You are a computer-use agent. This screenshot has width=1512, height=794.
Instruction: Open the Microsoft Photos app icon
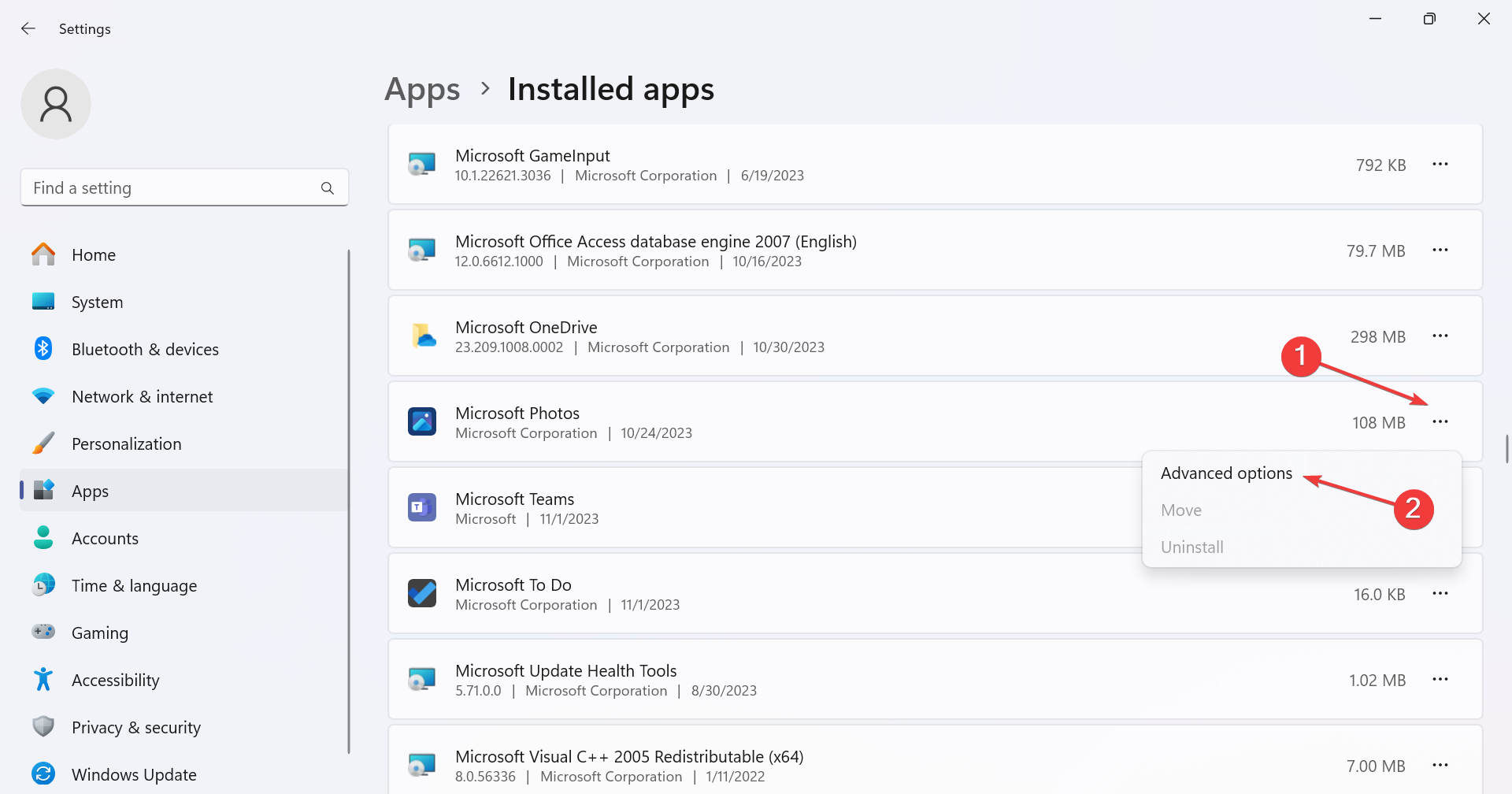422,421
